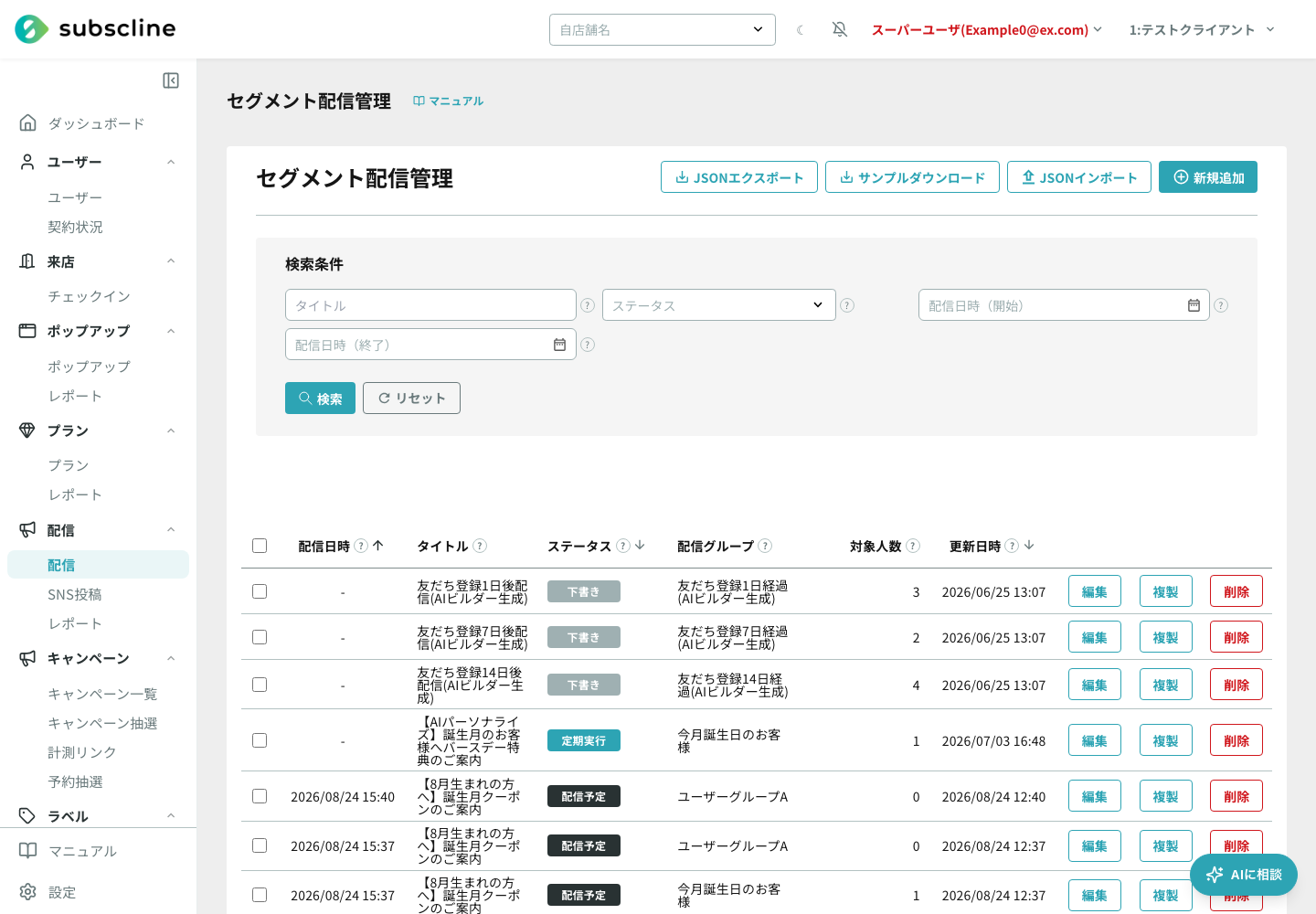Open the 自店舗名 store dropdown
This screenshot has height=914, width=1316.
coord(663,29)
